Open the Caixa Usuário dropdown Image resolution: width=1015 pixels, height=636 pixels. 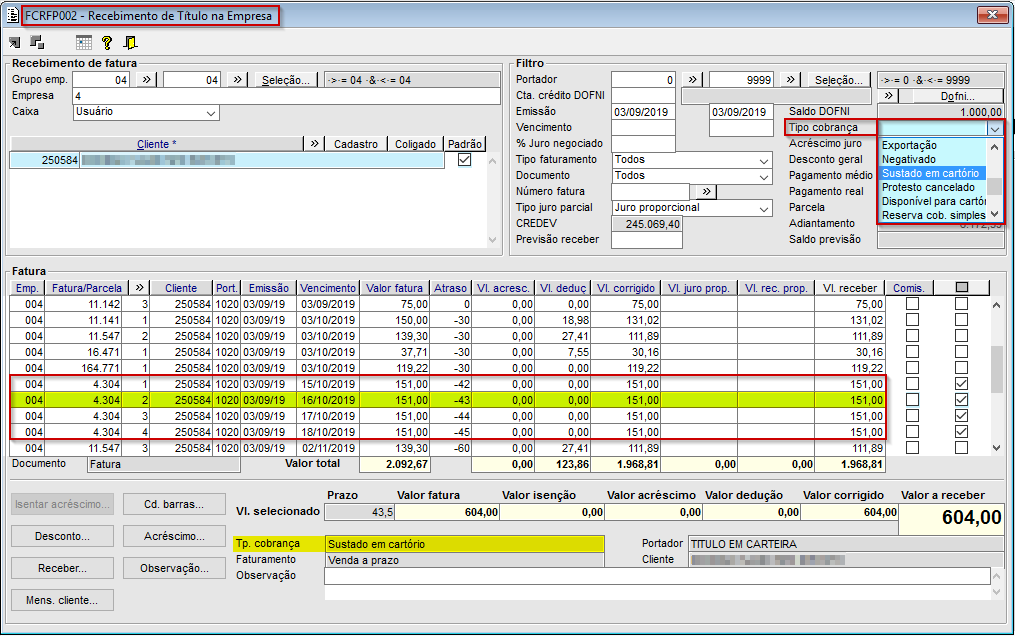(x=210, y=113)
